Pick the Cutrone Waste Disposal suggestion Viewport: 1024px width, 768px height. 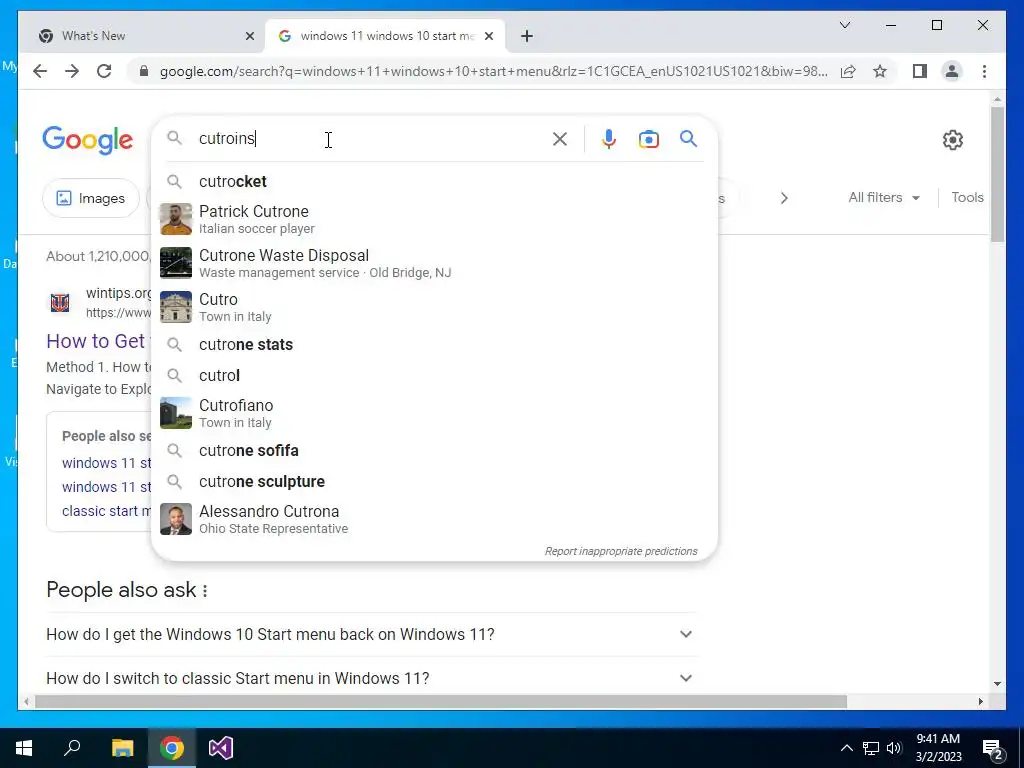pos(434,263)
